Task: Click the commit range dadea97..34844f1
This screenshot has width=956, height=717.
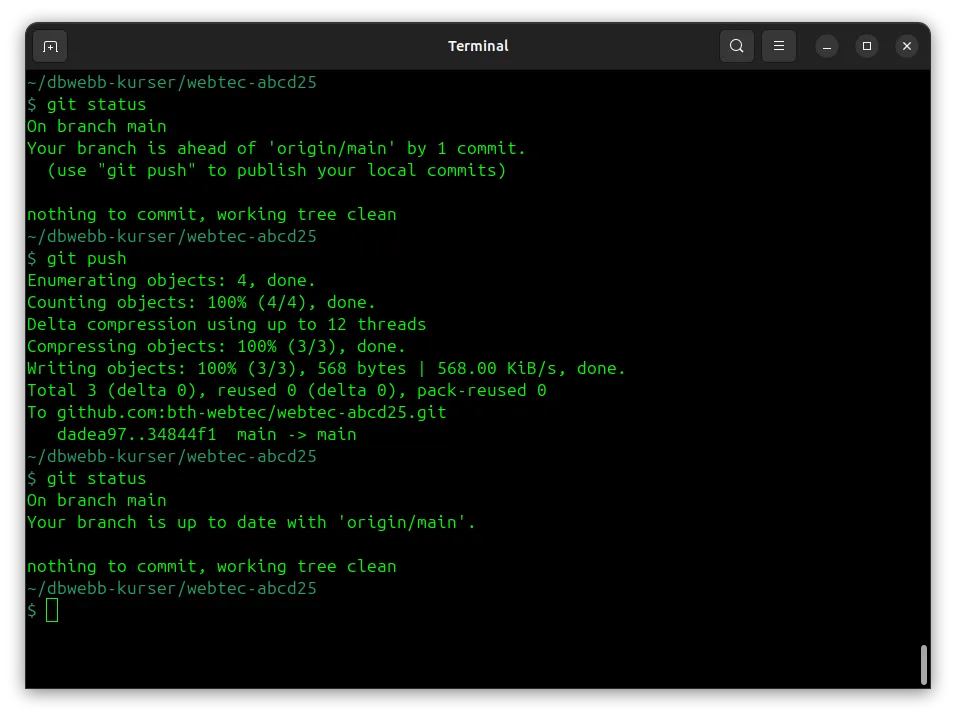Action: click(137, 435)
